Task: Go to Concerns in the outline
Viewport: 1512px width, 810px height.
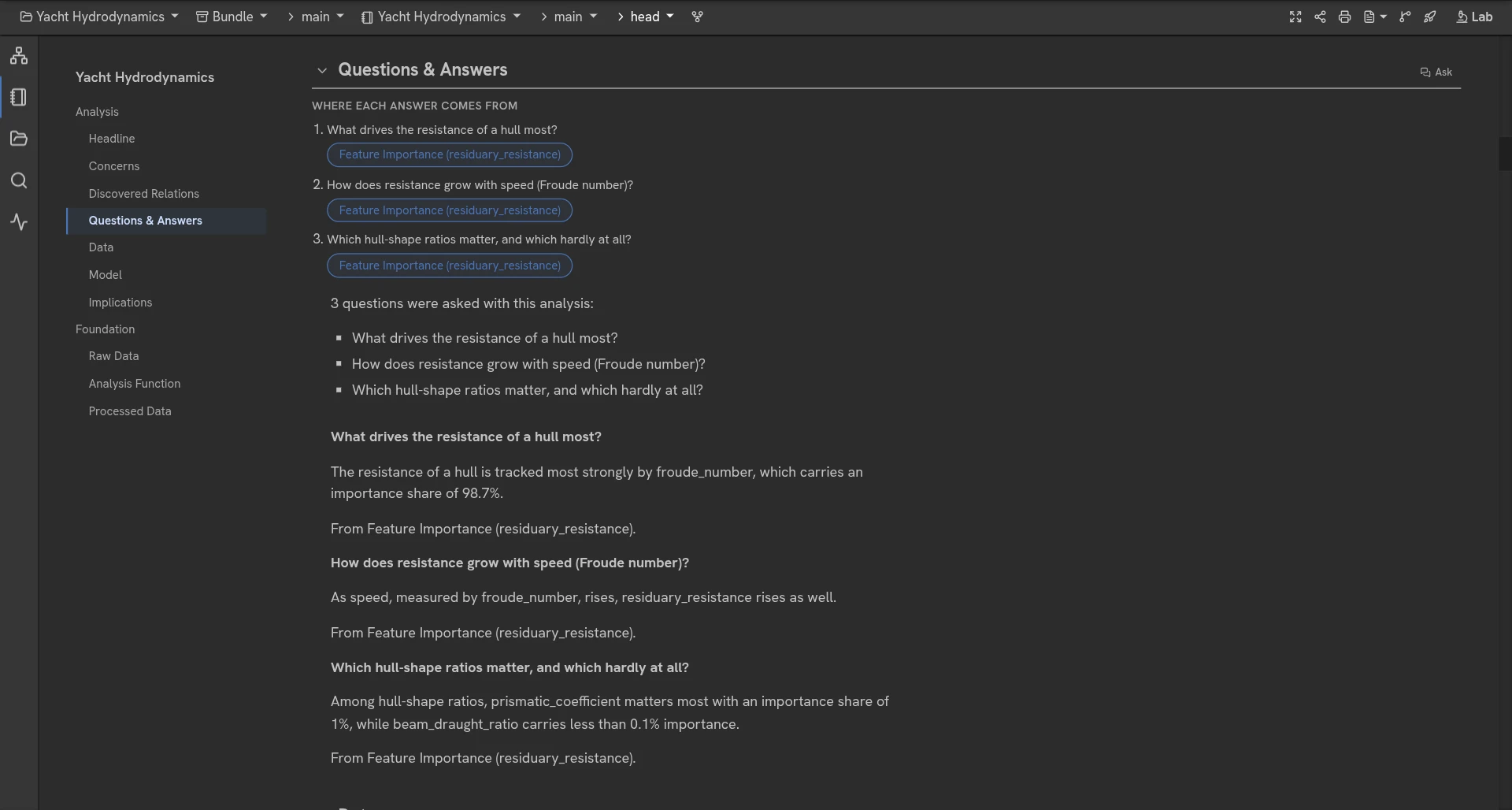Action: [114, 166]
